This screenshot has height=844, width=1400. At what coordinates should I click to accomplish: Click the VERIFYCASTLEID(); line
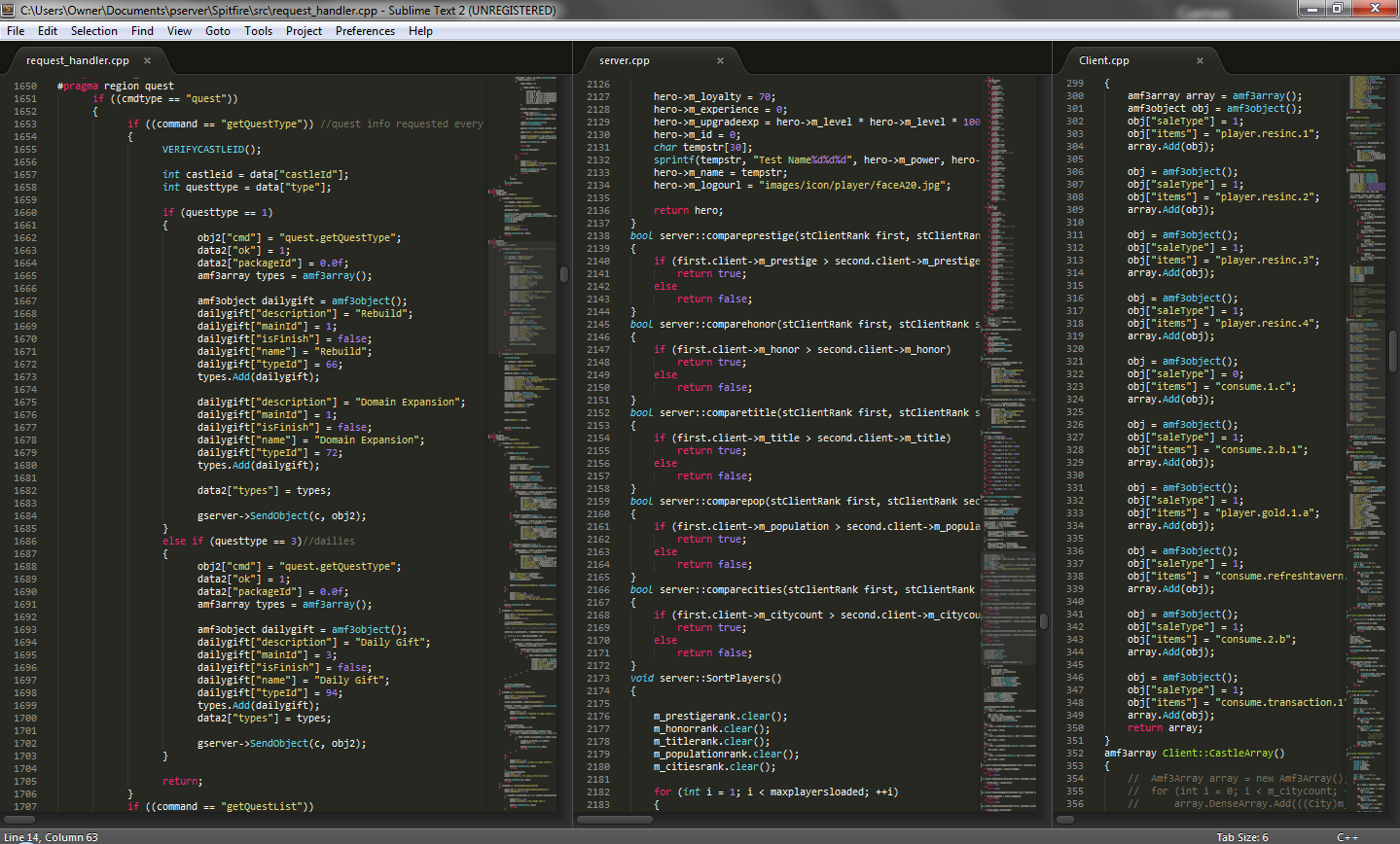coord(211,149)
